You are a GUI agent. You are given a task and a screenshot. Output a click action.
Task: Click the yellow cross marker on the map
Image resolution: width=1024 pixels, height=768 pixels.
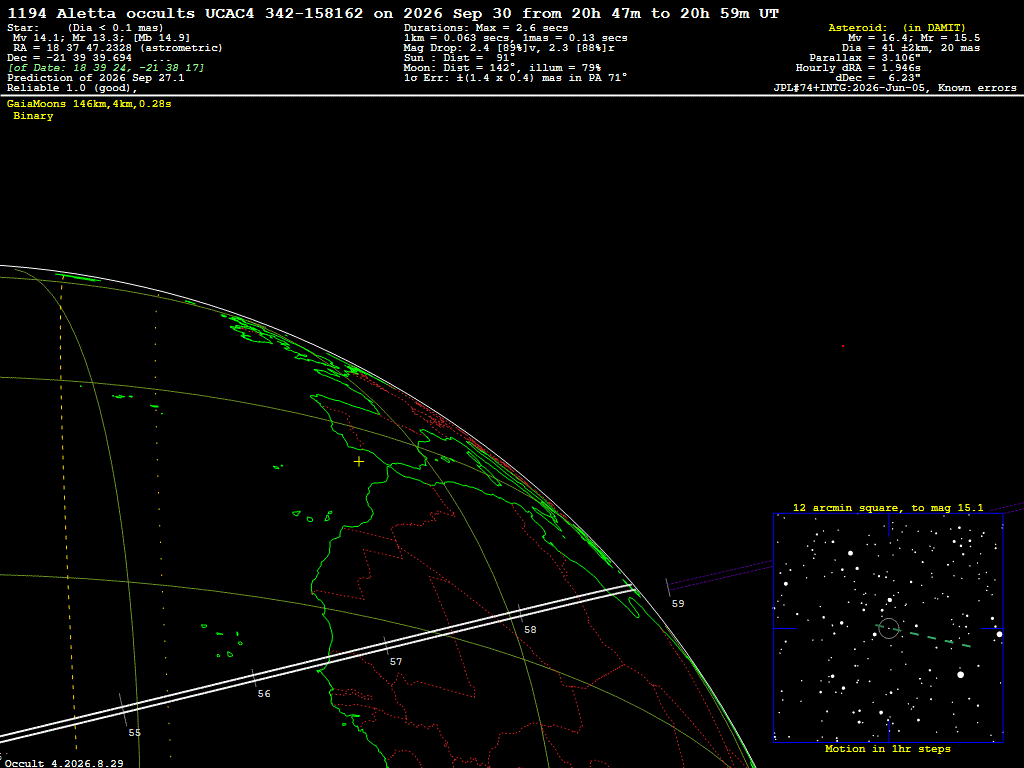(x=359, y=462)
